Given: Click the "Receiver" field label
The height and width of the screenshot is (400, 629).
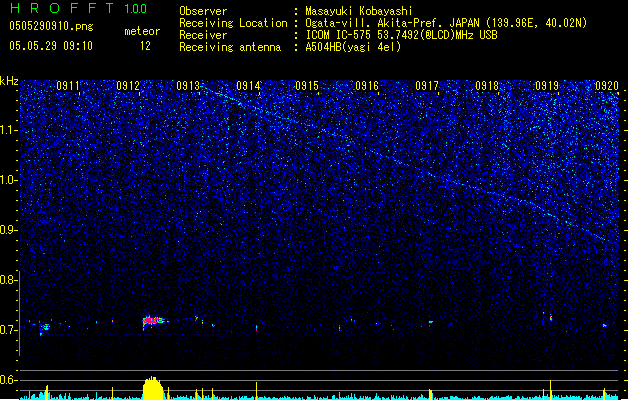Looking at the screenshot, I should [203, 35].
